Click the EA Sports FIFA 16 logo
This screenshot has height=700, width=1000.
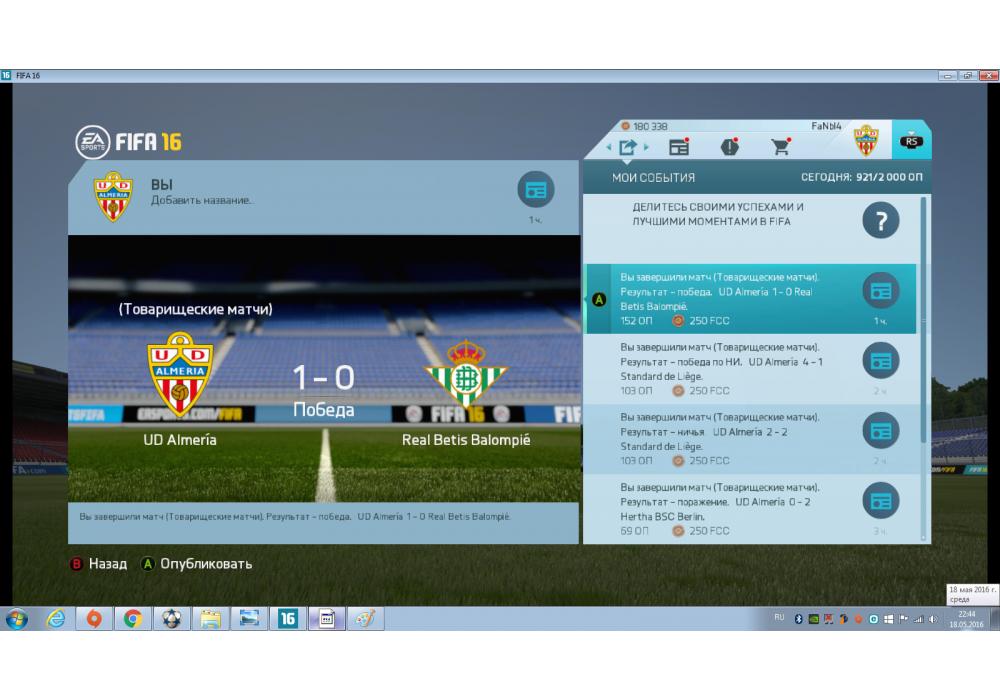click(128, 142)
